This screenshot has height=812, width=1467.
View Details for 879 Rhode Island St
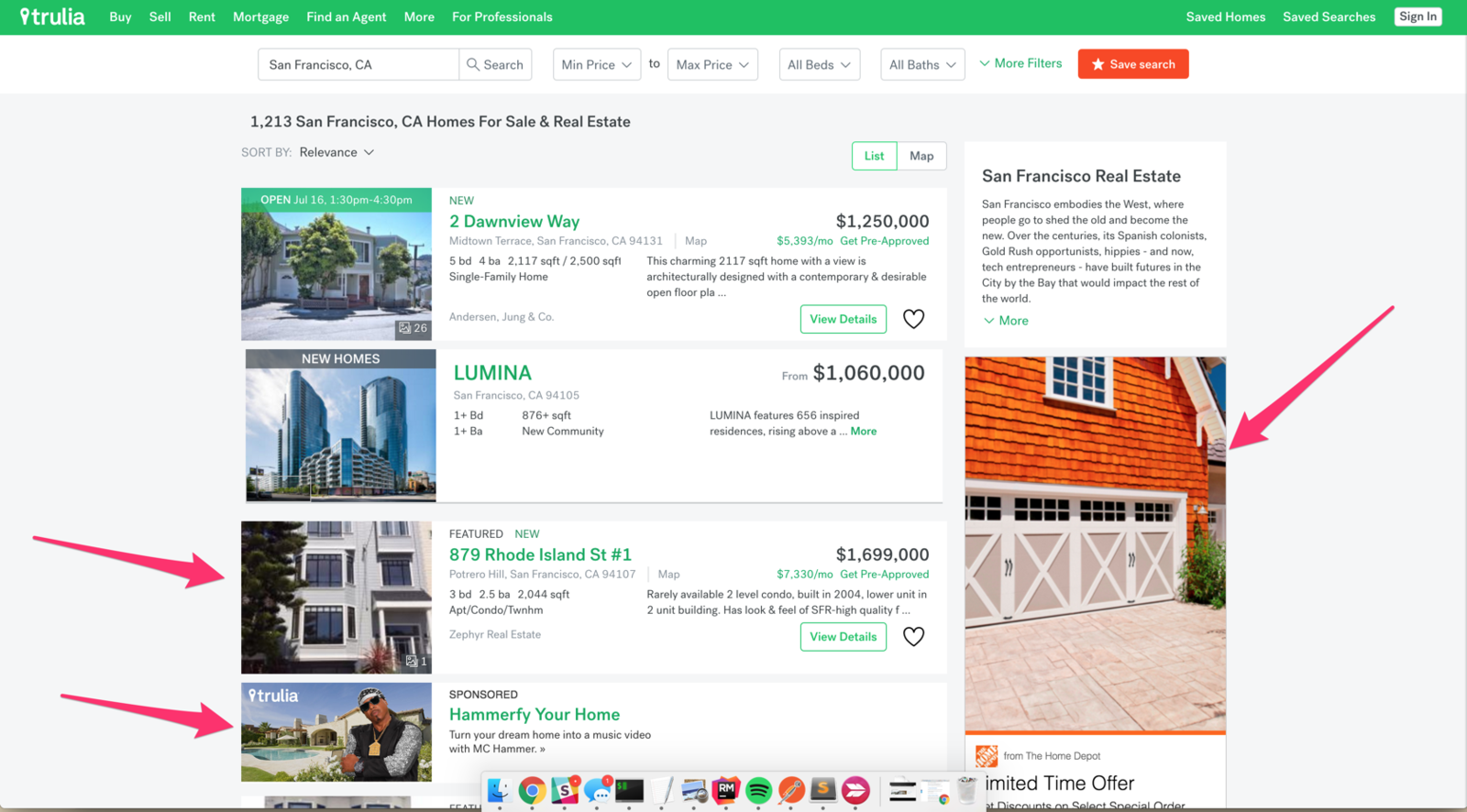[844, 637]
